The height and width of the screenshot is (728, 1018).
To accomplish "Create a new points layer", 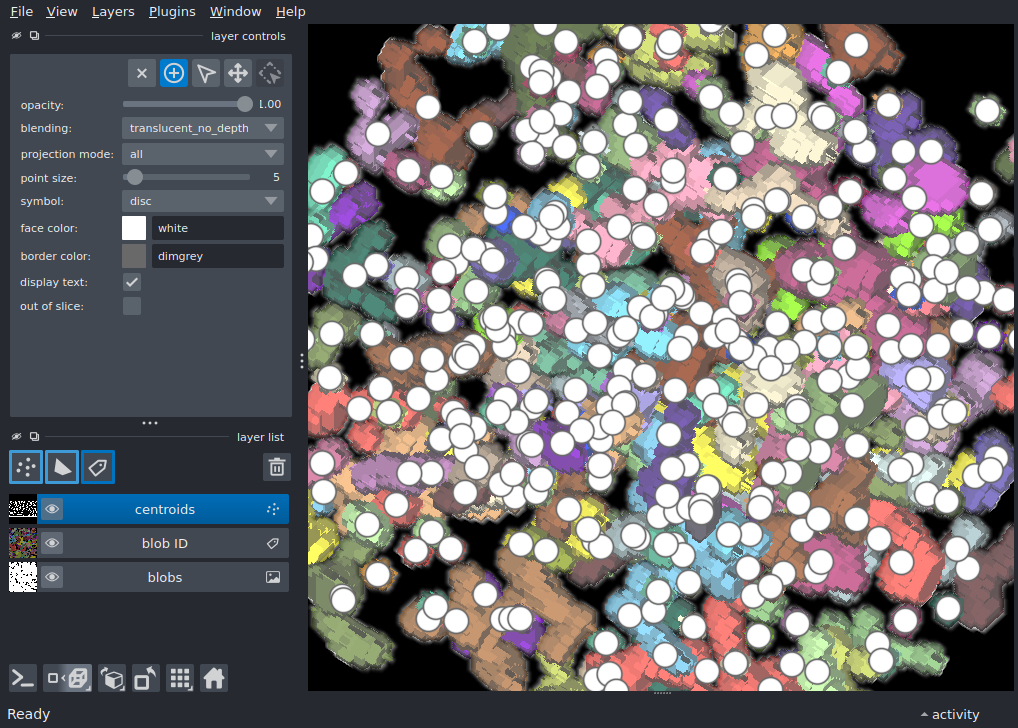I will 26,467.
